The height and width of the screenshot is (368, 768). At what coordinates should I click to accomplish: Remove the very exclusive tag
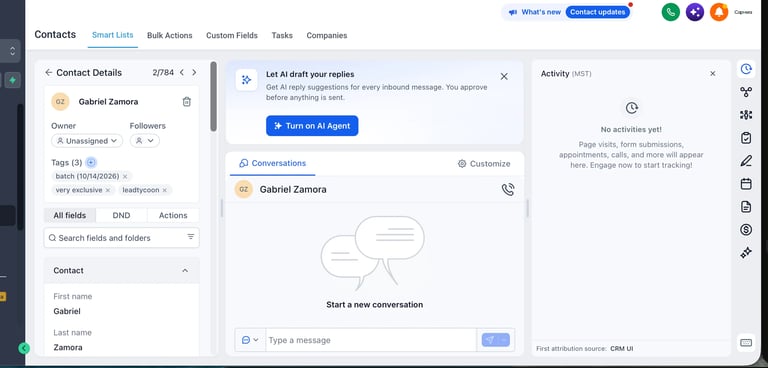pos(108,190)
